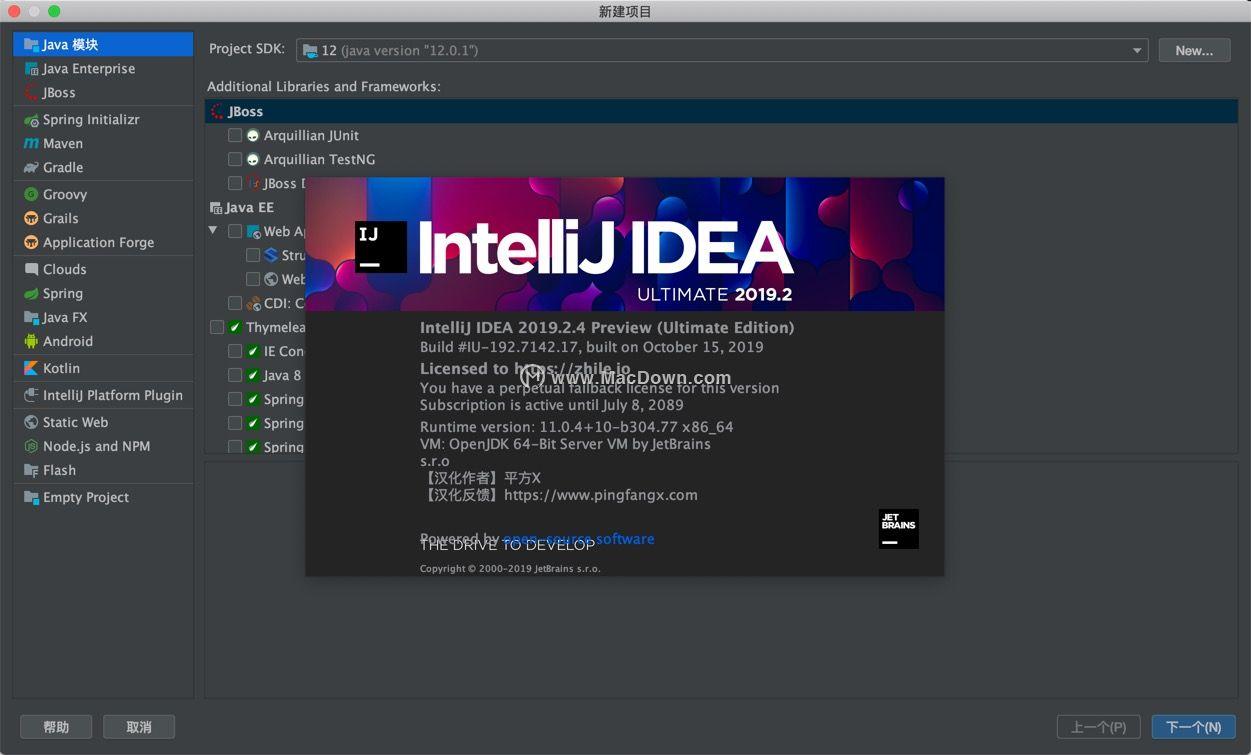Click the Copyright 2000-2019 JetBrains text
The width and height of the screenshot is (1251, 755).
(510, 568)
